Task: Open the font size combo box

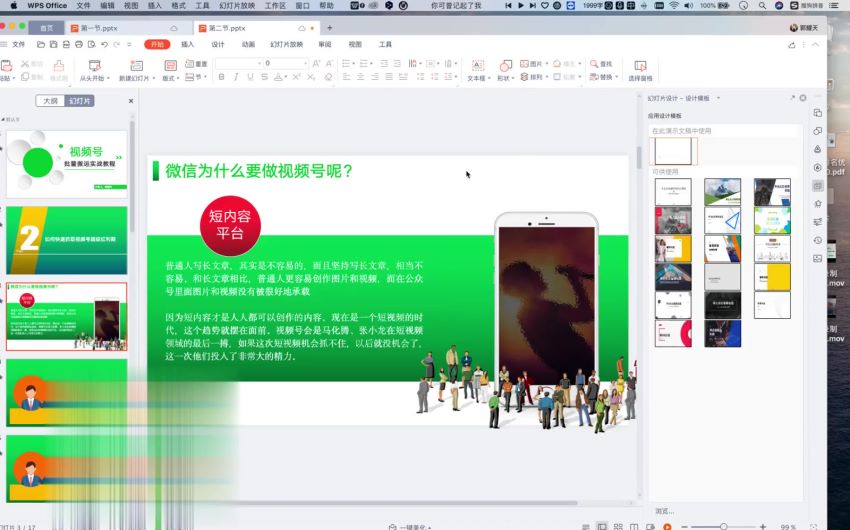Action: (286, 63)
